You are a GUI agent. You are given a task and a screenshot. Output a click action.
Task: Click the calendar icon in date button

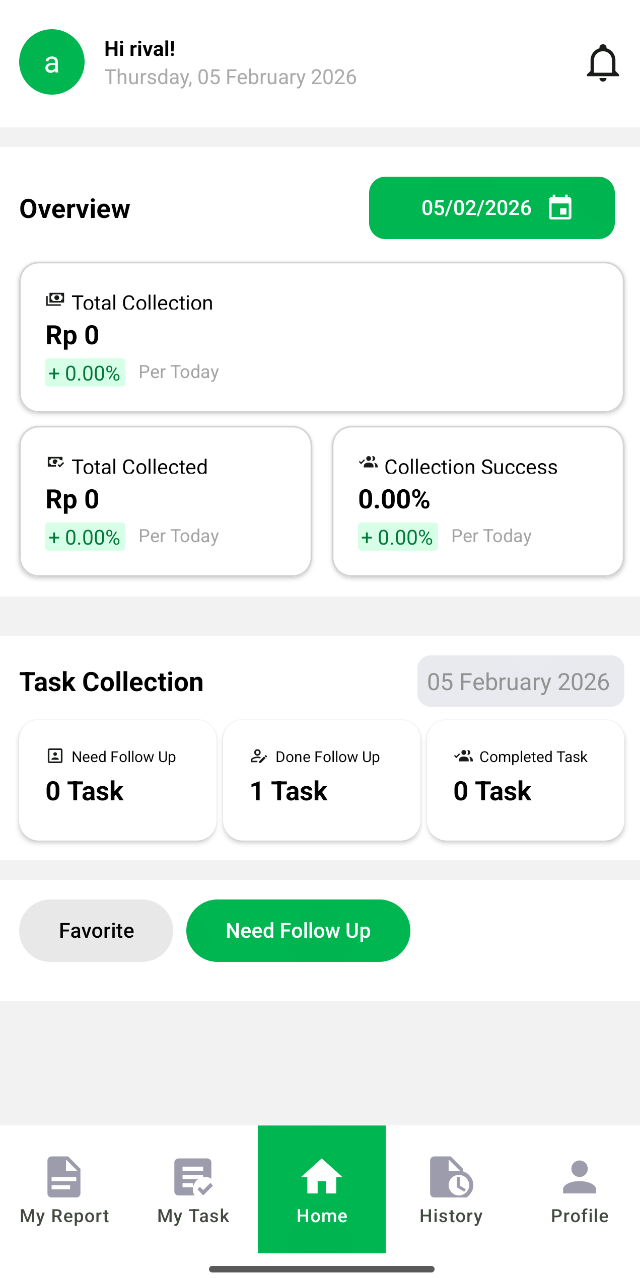[x=560, y=208]
